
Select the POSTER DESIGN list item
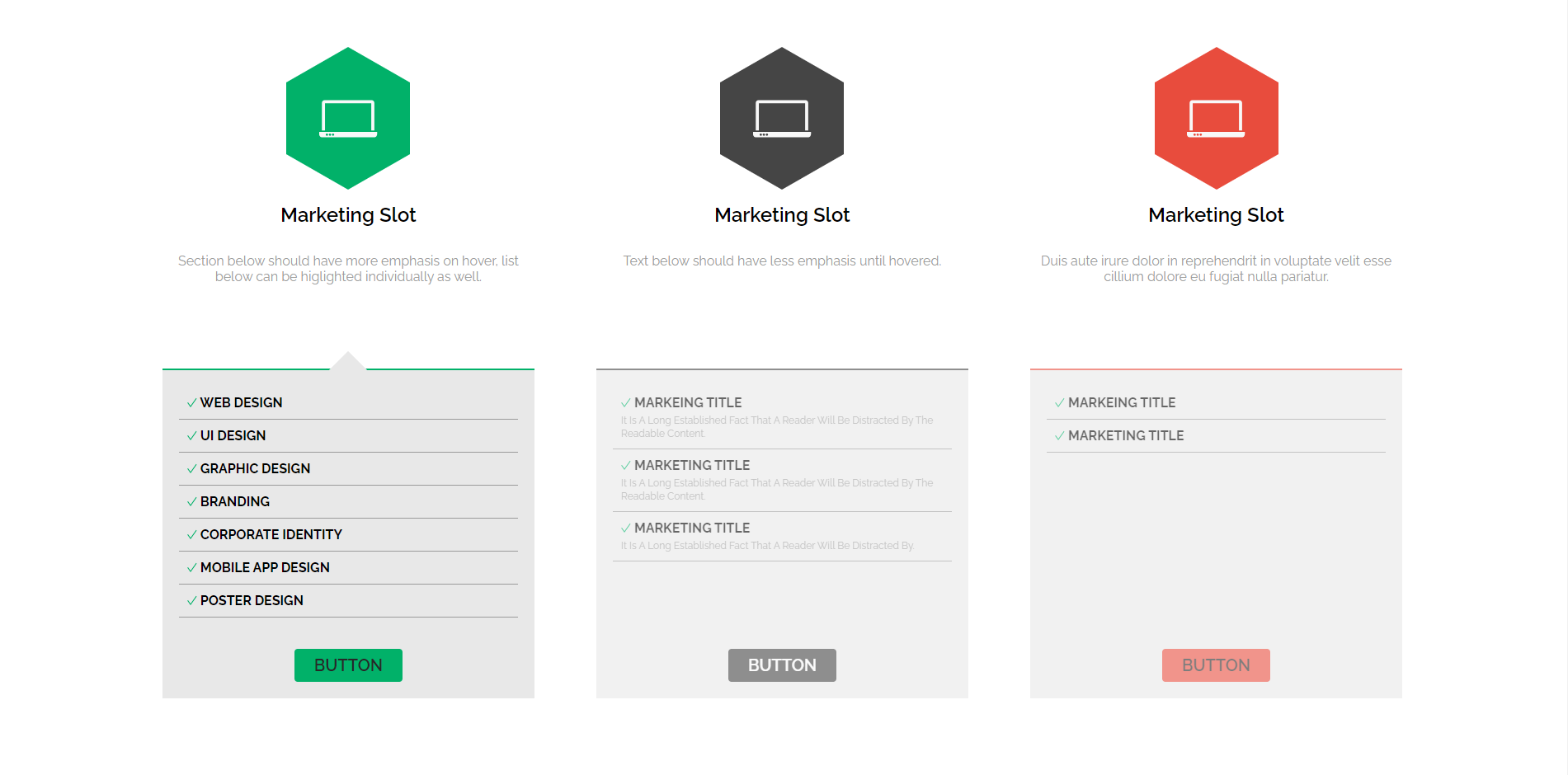click(x=348, y=601)
